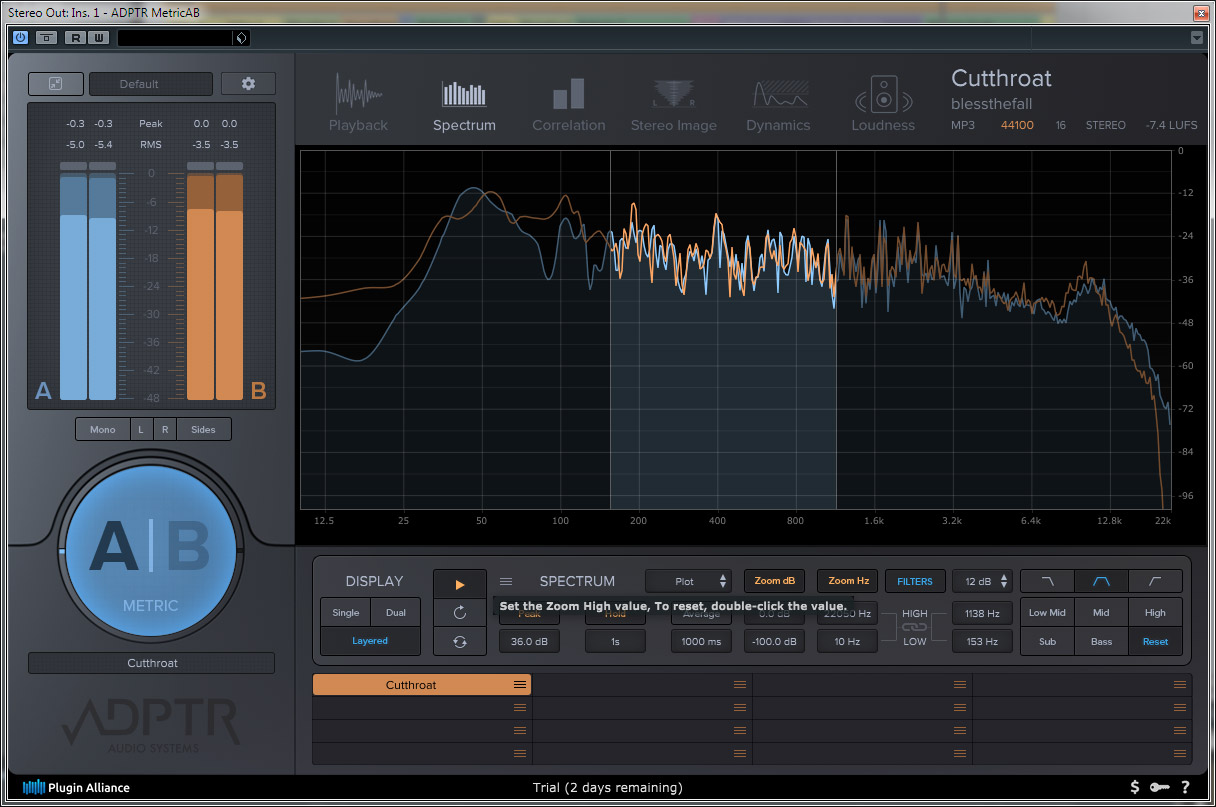Click the Zoom dB button
This screenshot has height=807, width=1216.
774,581
